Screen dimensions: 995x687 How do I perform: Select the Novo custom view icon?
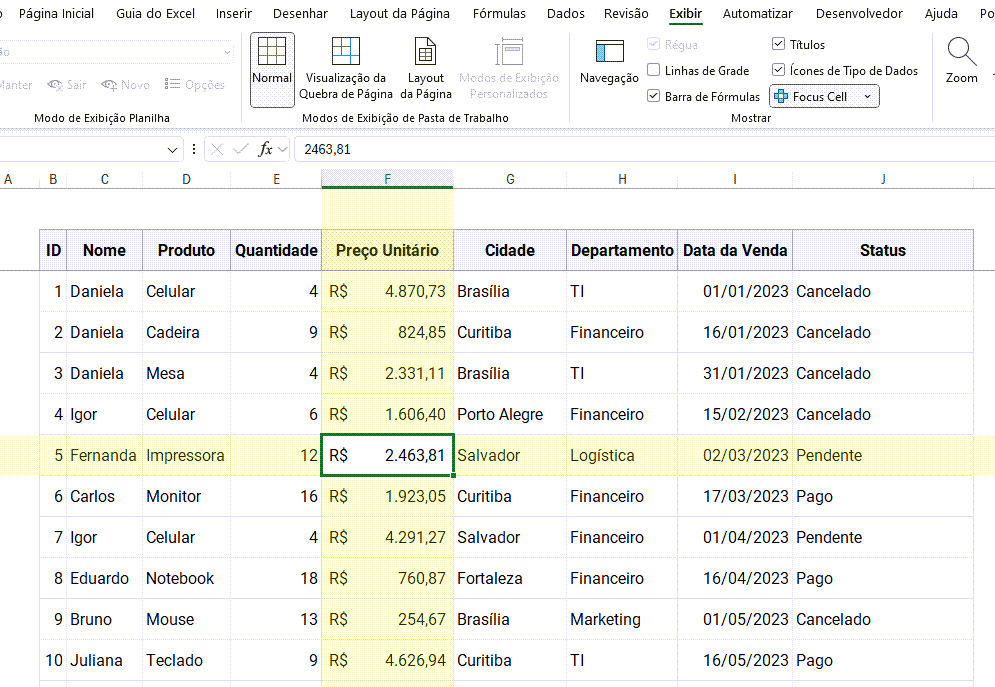pyautogui.click(x=108, y=85)
